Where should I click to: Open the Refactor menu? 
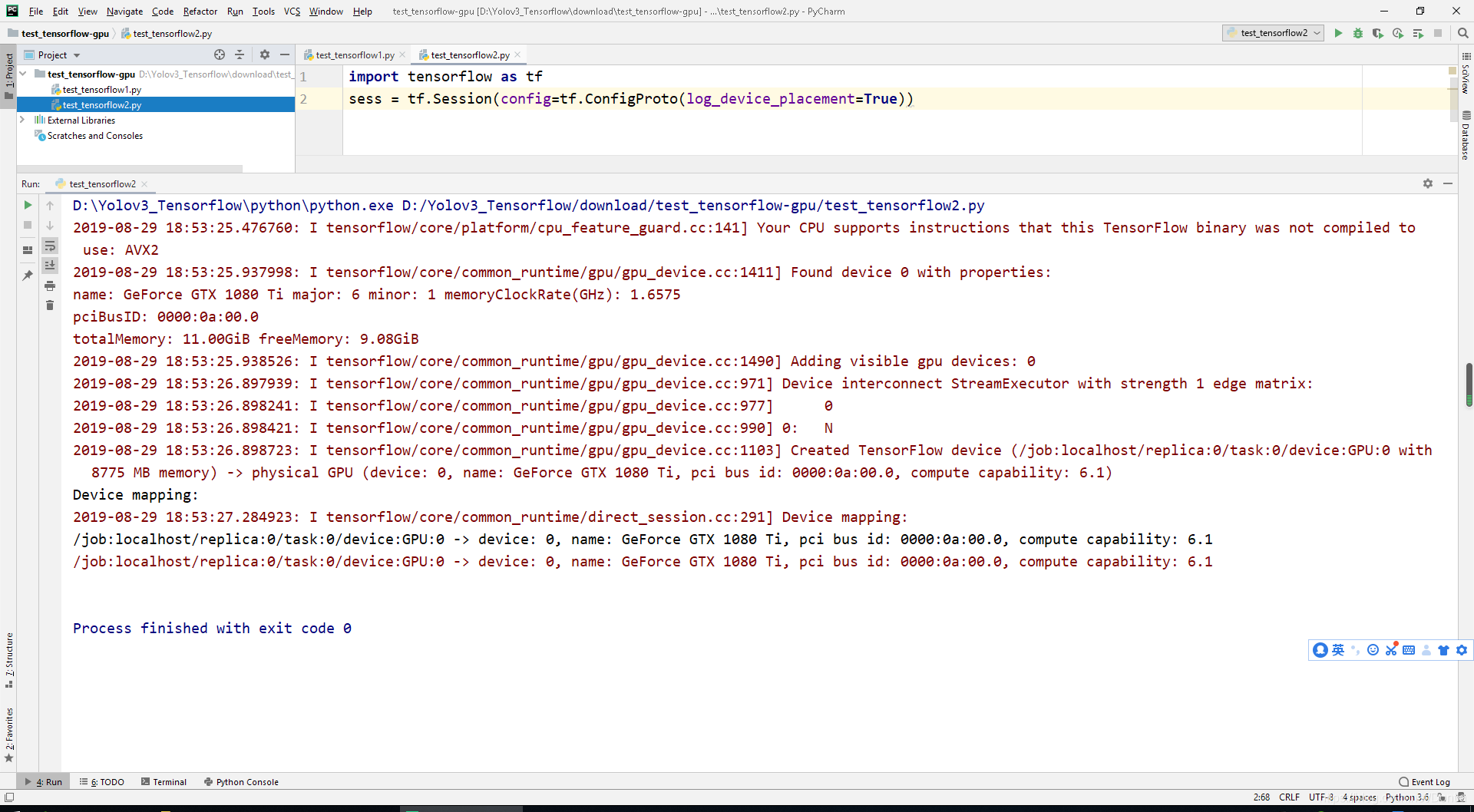click(200, 12)
